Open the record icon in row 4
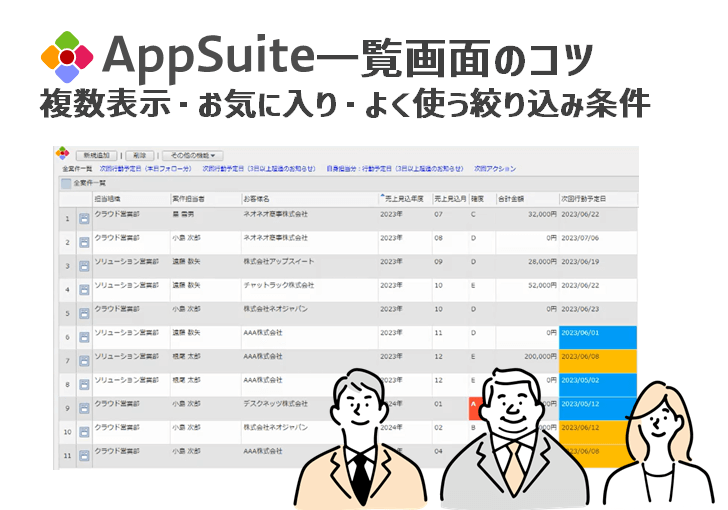 pyautogui.click(x=84, y=290)
